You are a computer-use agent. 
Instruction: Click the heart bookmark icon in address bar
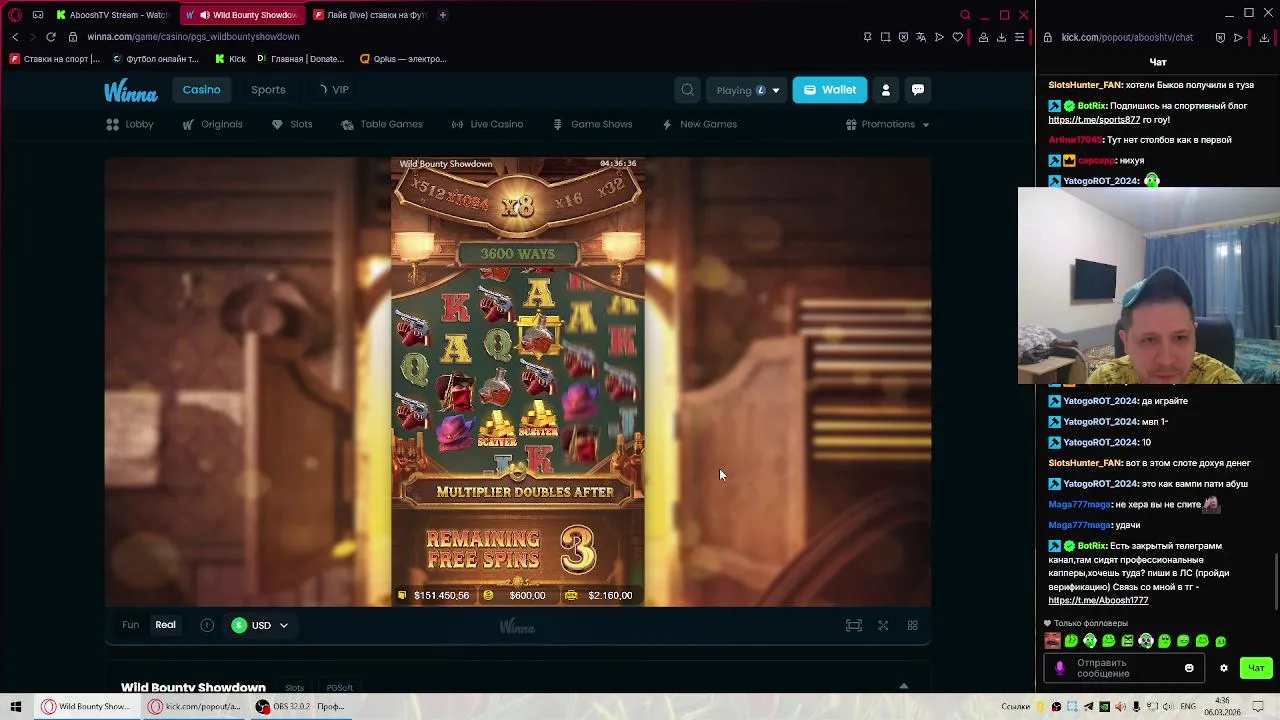pyautogui.click(x=957, y=37)
